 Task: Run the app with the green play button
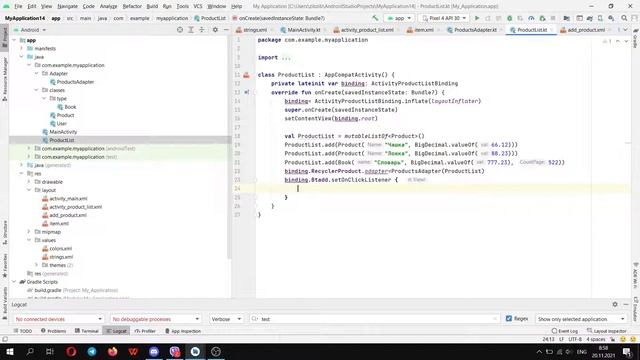[476, 18]
